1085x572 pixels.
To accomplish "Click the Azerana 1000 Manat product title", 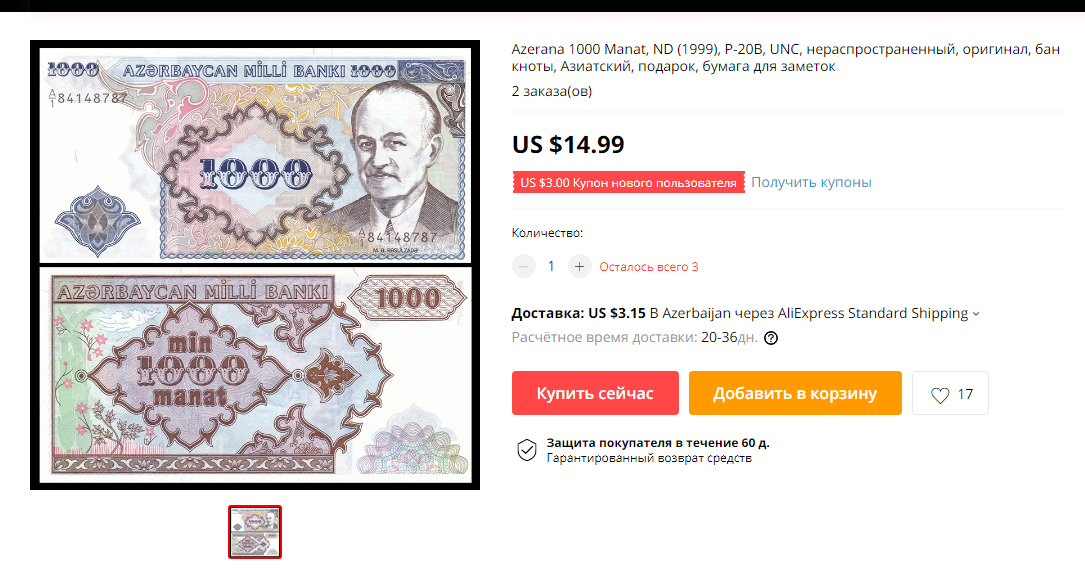I will (785, 57).
